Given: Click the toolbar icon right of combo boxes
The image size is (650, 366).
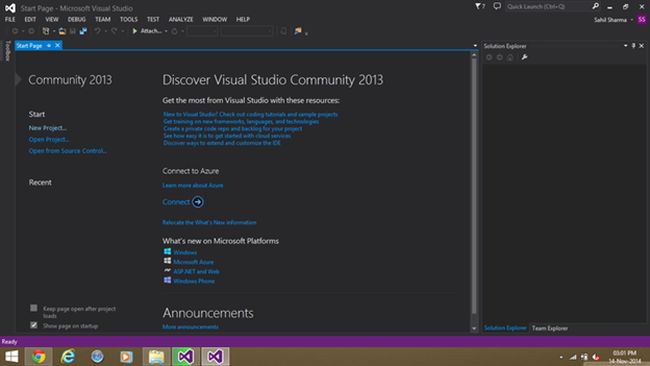Looking at the screenshot, I should coord(284,31).
